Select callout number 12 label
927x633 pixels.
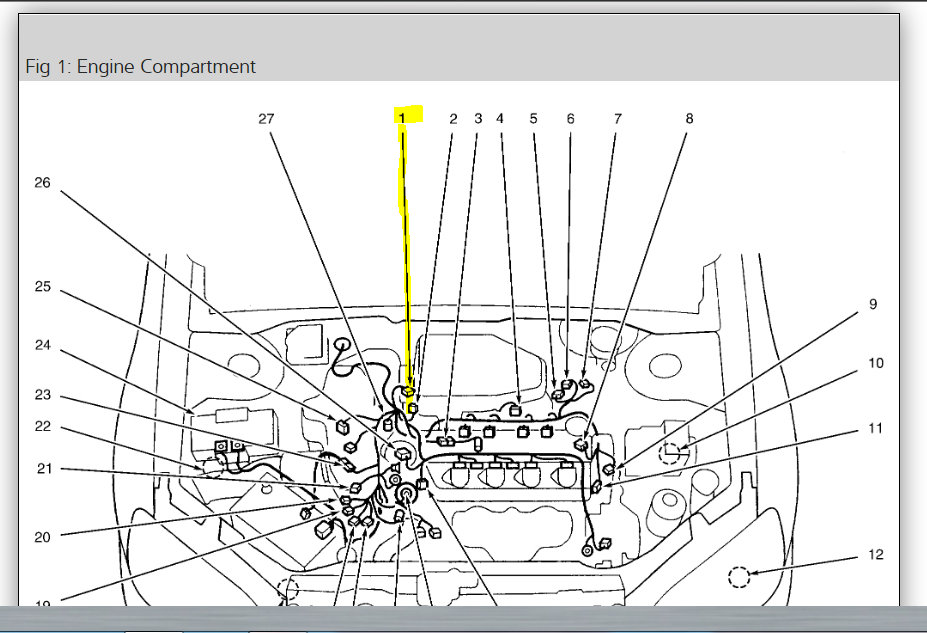tap(876, 554)
